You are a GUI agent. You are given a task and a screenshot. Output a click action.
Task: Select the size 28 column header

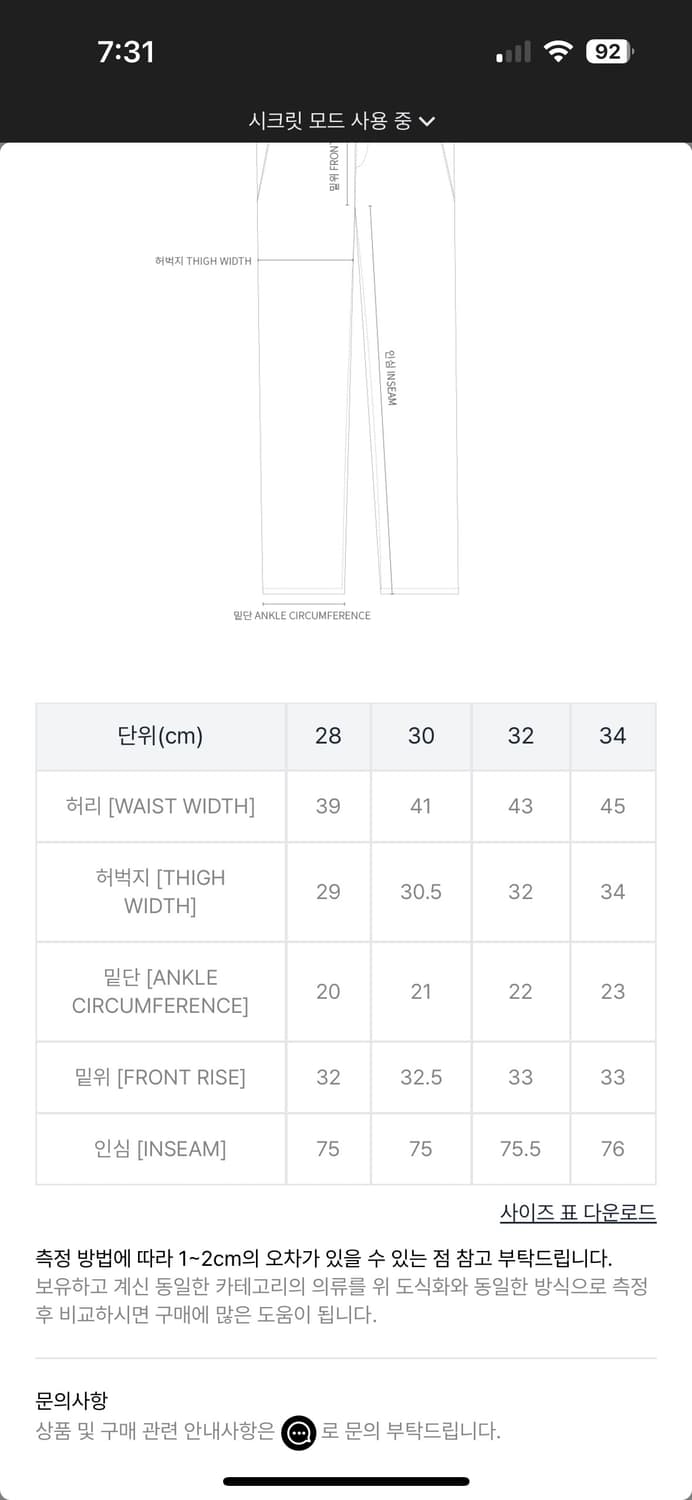[x=328, y=736]
